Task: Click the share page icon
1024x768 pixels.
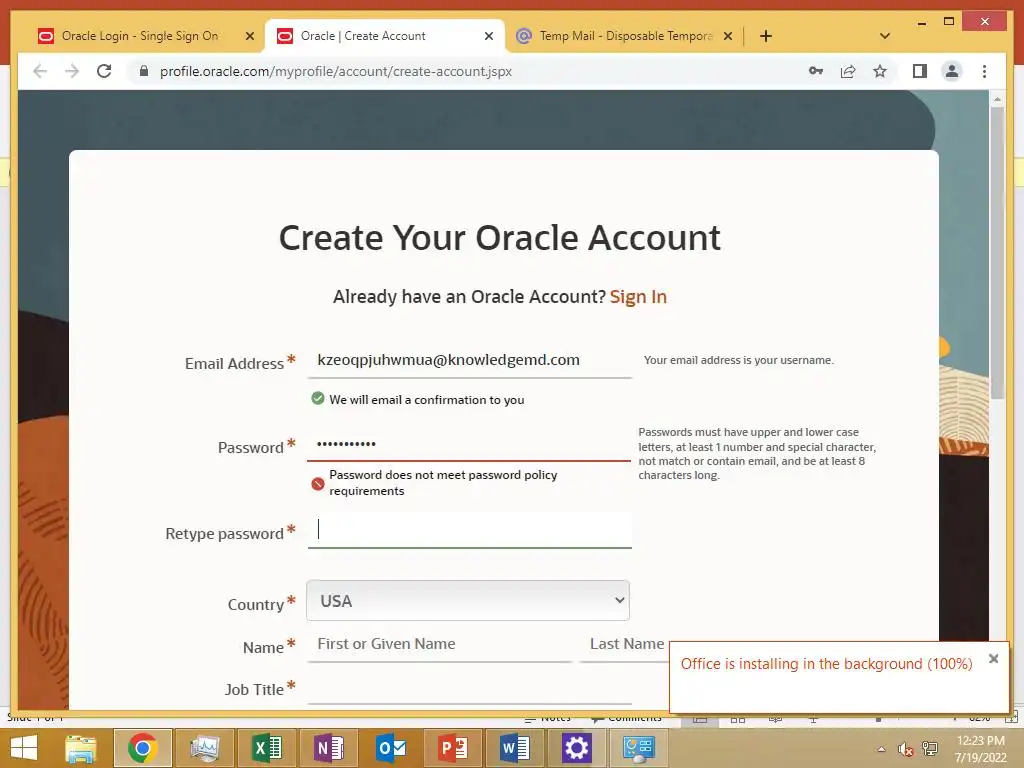Action: [848, 71]
